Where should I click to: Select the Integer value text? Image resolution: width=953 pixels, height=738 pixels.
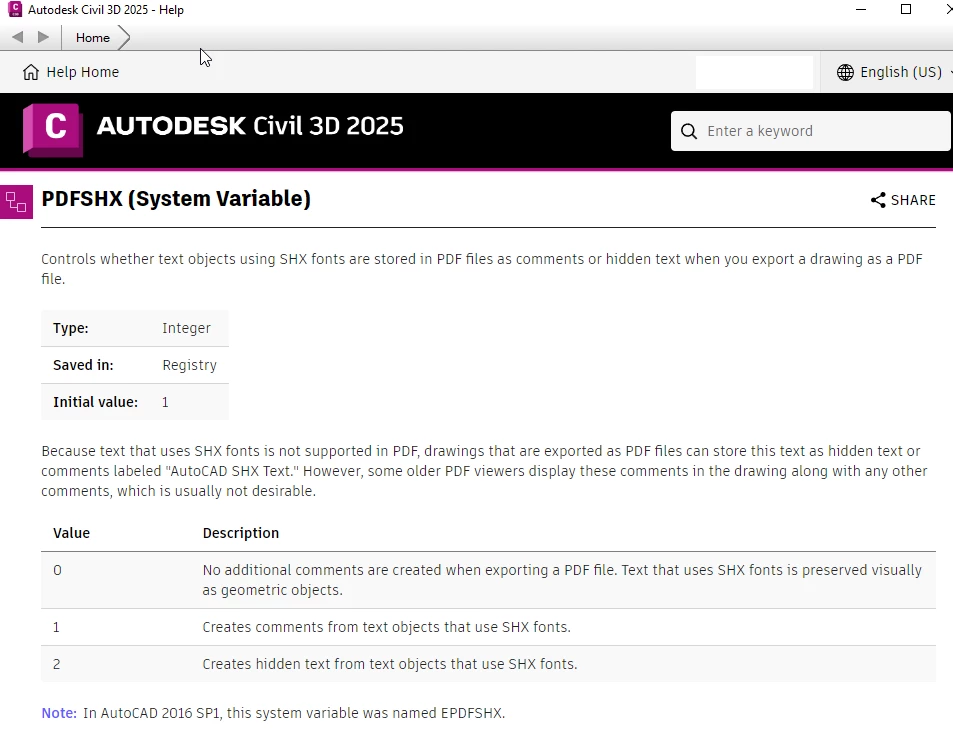187,328
